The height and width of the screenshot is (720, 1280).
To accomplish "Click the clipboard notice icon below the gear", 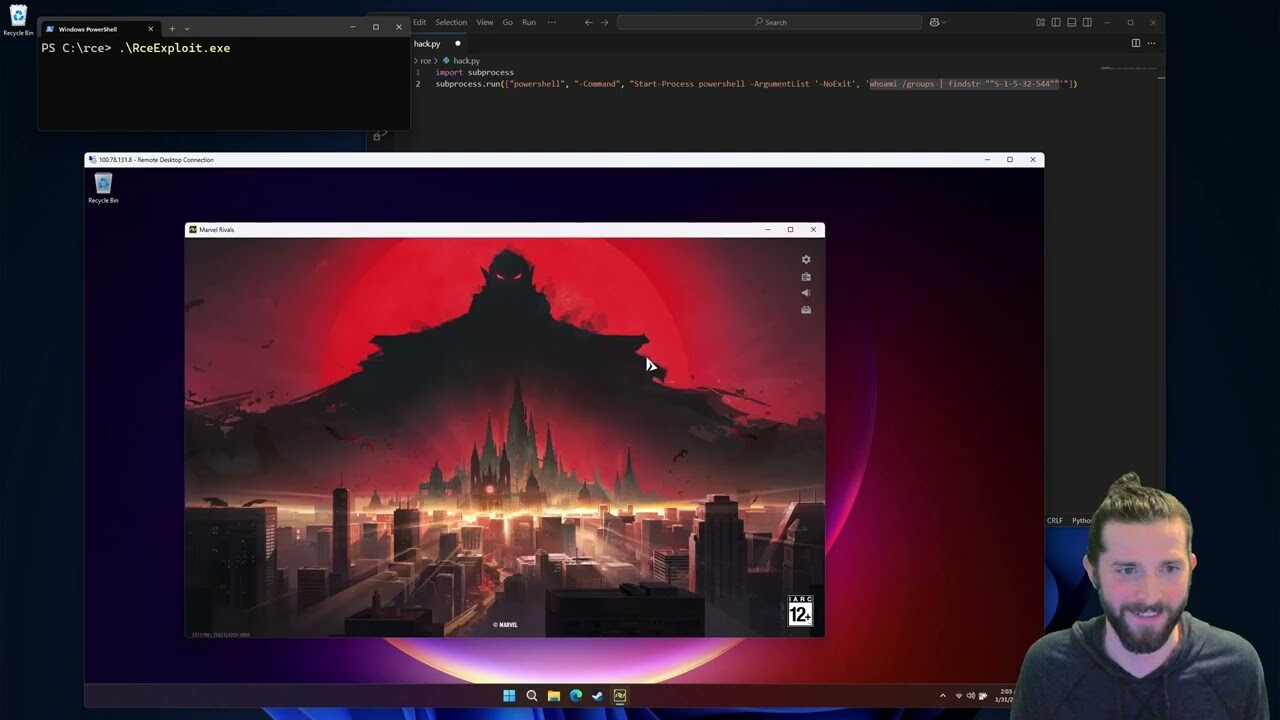I will click(x=806, y=277).
